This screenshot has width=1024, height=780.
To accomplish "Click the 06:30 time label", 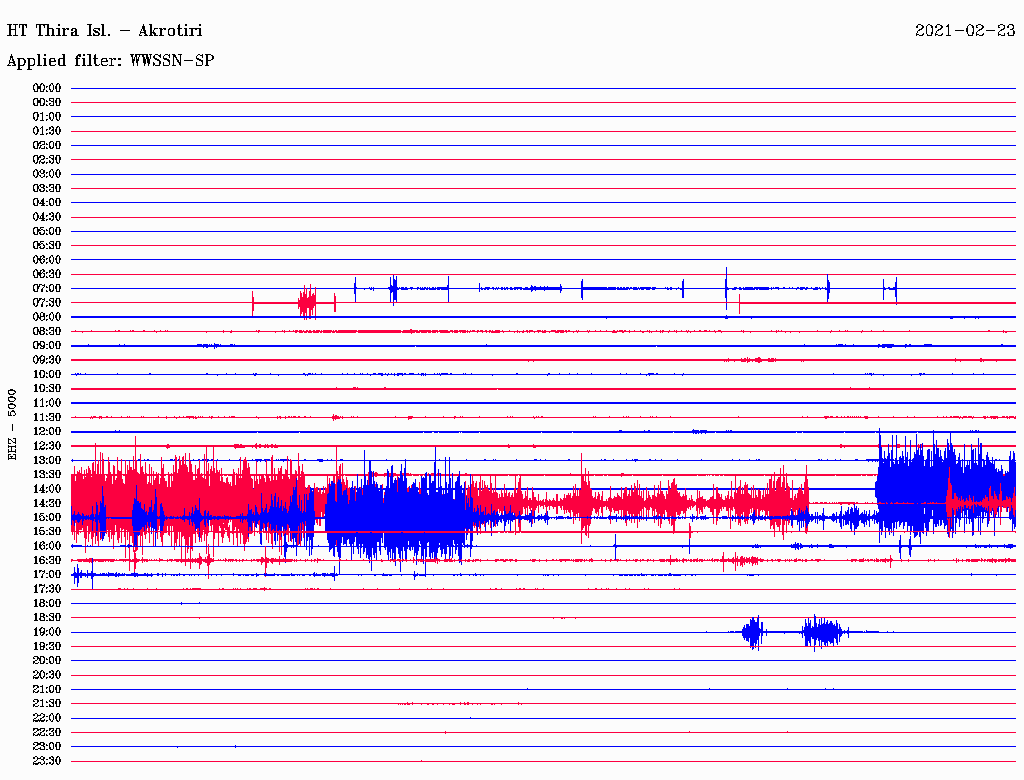I will pos(47,274).
